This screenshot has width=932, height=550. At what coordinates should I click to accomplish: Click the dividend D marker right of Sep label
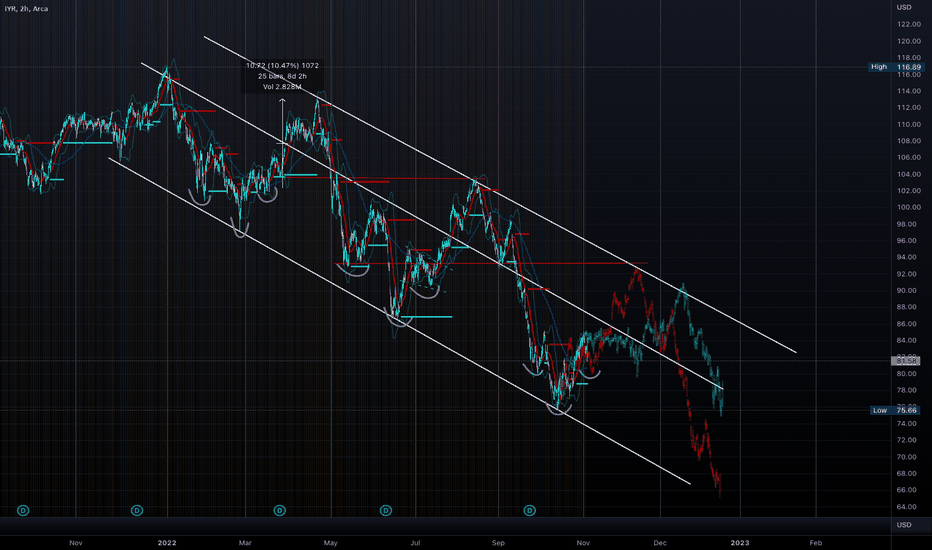[x=530, y=510]
